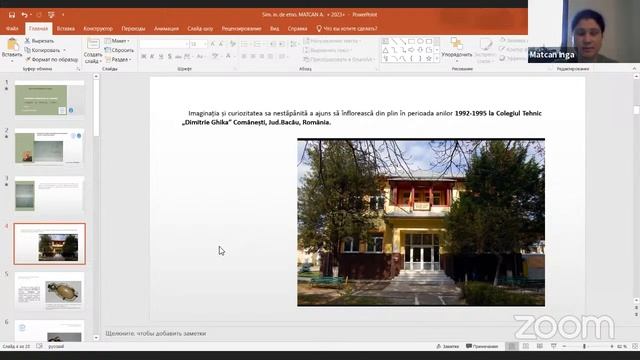Click the slide text paragraph about 1992-1995
The height and width of the screenshot is (360, 640).
click(x=362, y=118)
